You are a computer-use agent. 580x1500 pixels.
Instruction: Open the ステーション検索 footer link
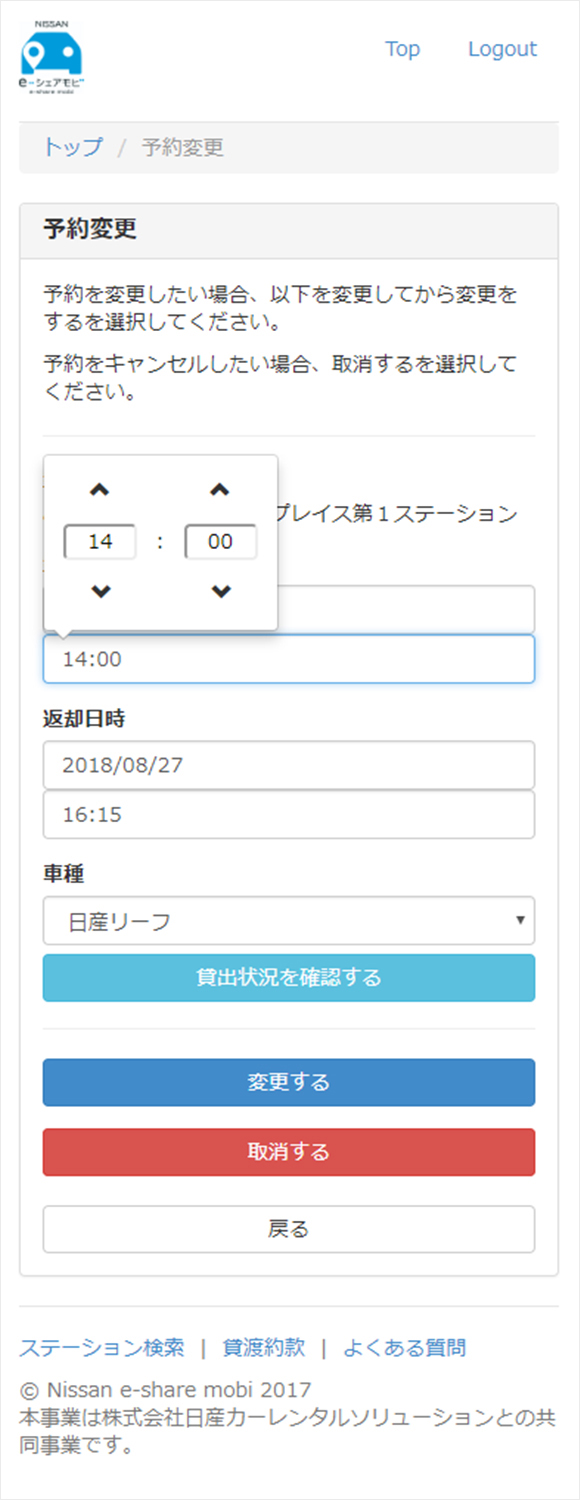pos(102,1348)
